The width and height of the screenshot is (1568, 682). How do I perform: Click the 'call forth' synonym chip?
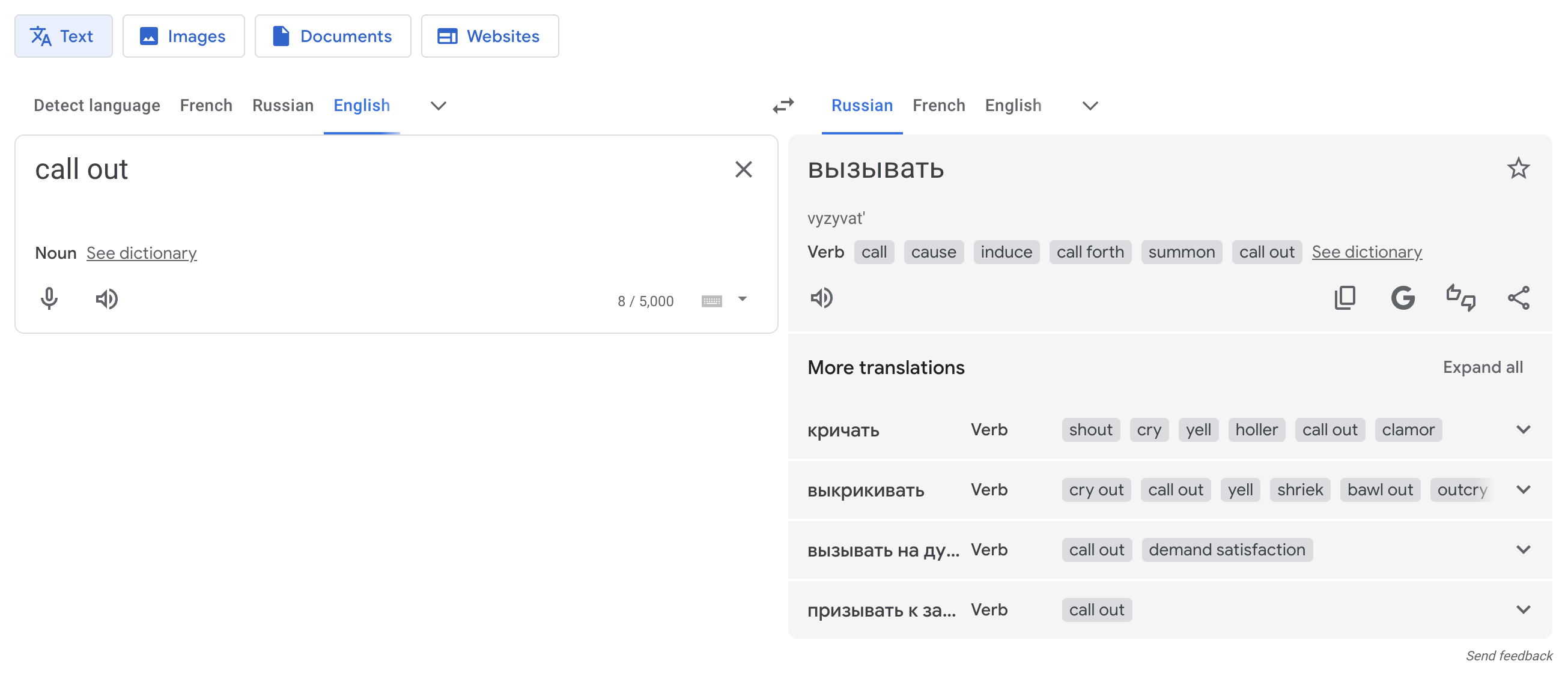1090,252
